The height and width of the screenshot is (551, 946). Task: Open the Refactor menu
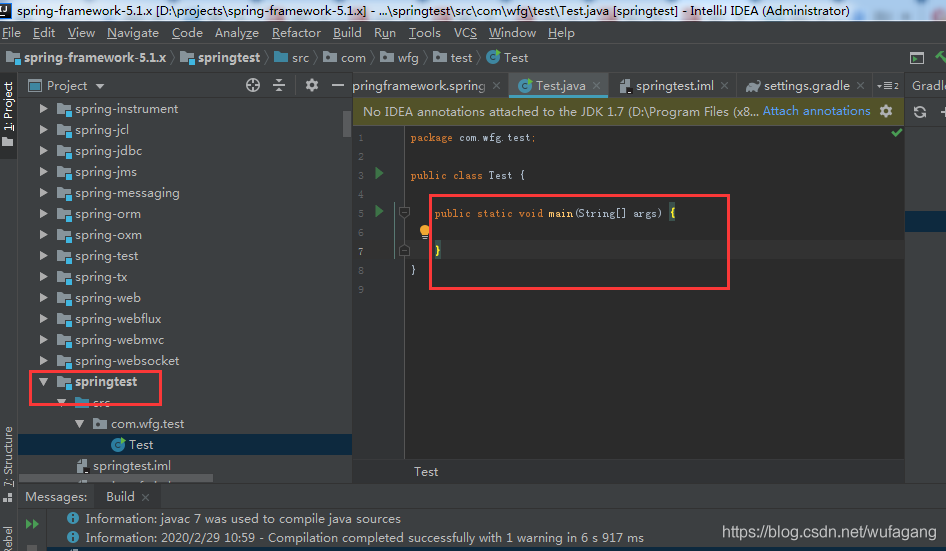[296, 33]
